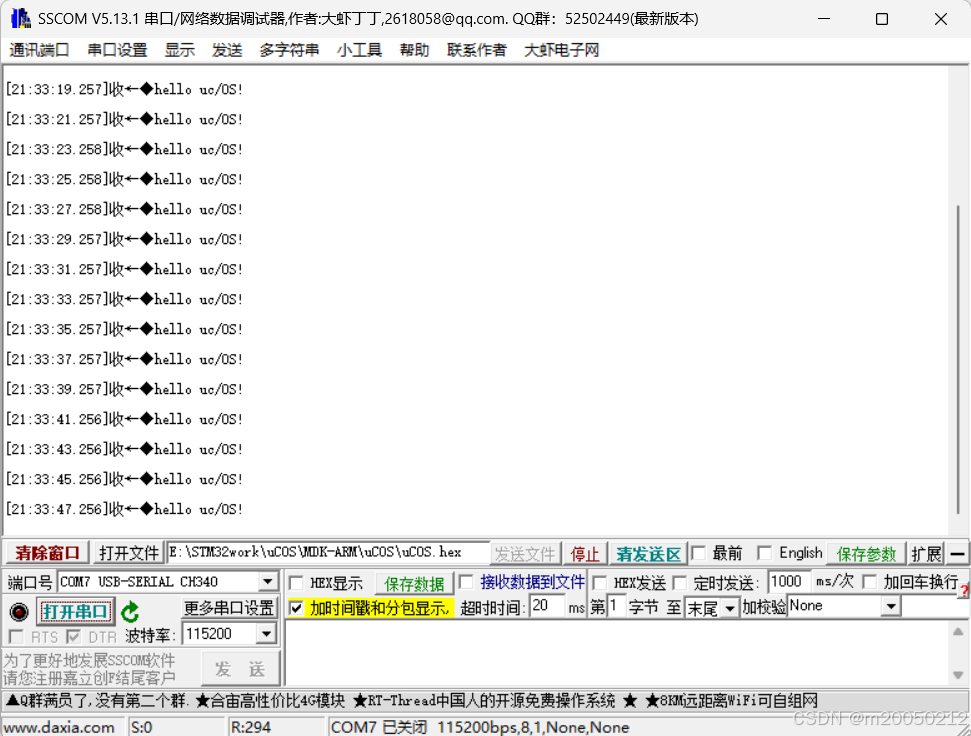Click inside the send text area
Screen dimensions: 971x736
[616, 653]
